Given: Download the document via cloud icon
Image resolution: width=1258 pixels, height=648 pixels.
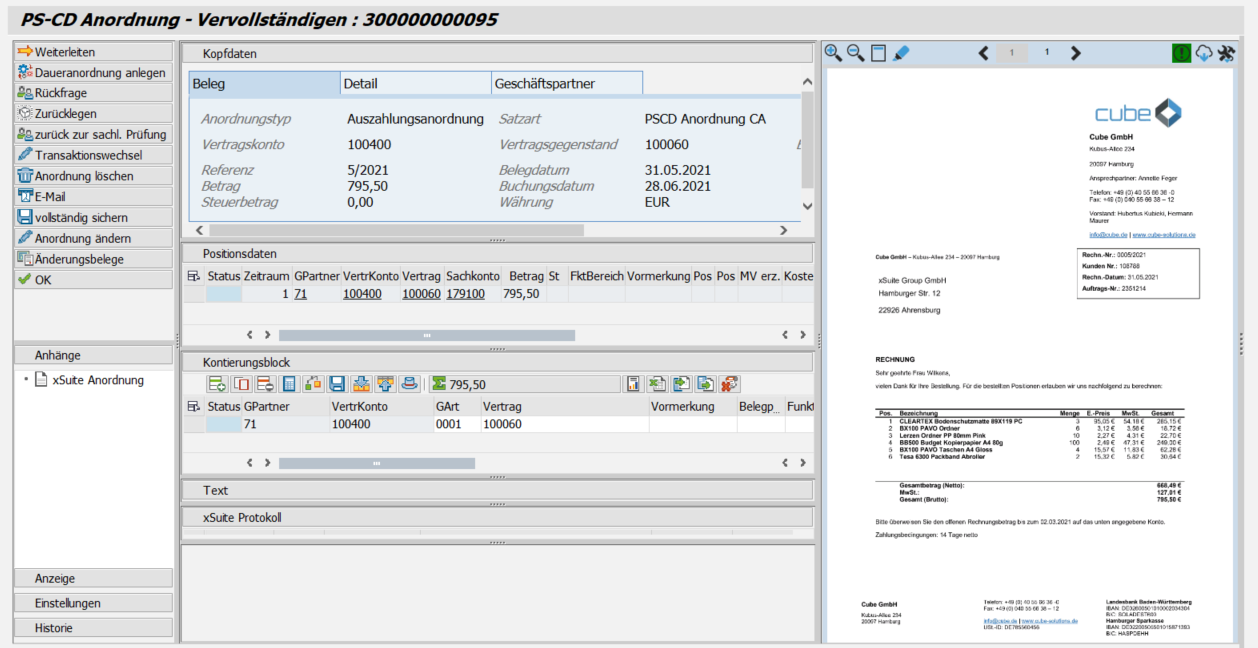Looking at the screenshot, I should point(1204,52).
